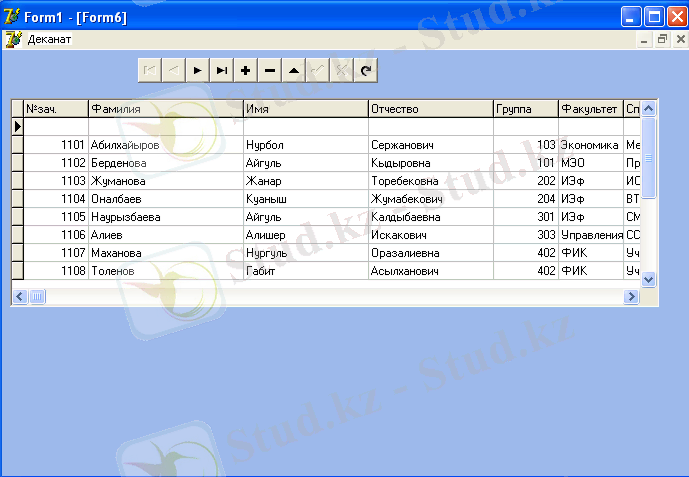Edit the current record with triangle button
The width and height of the screenshot is (689, 477).
pyautogui.click(x=294, y=70)
